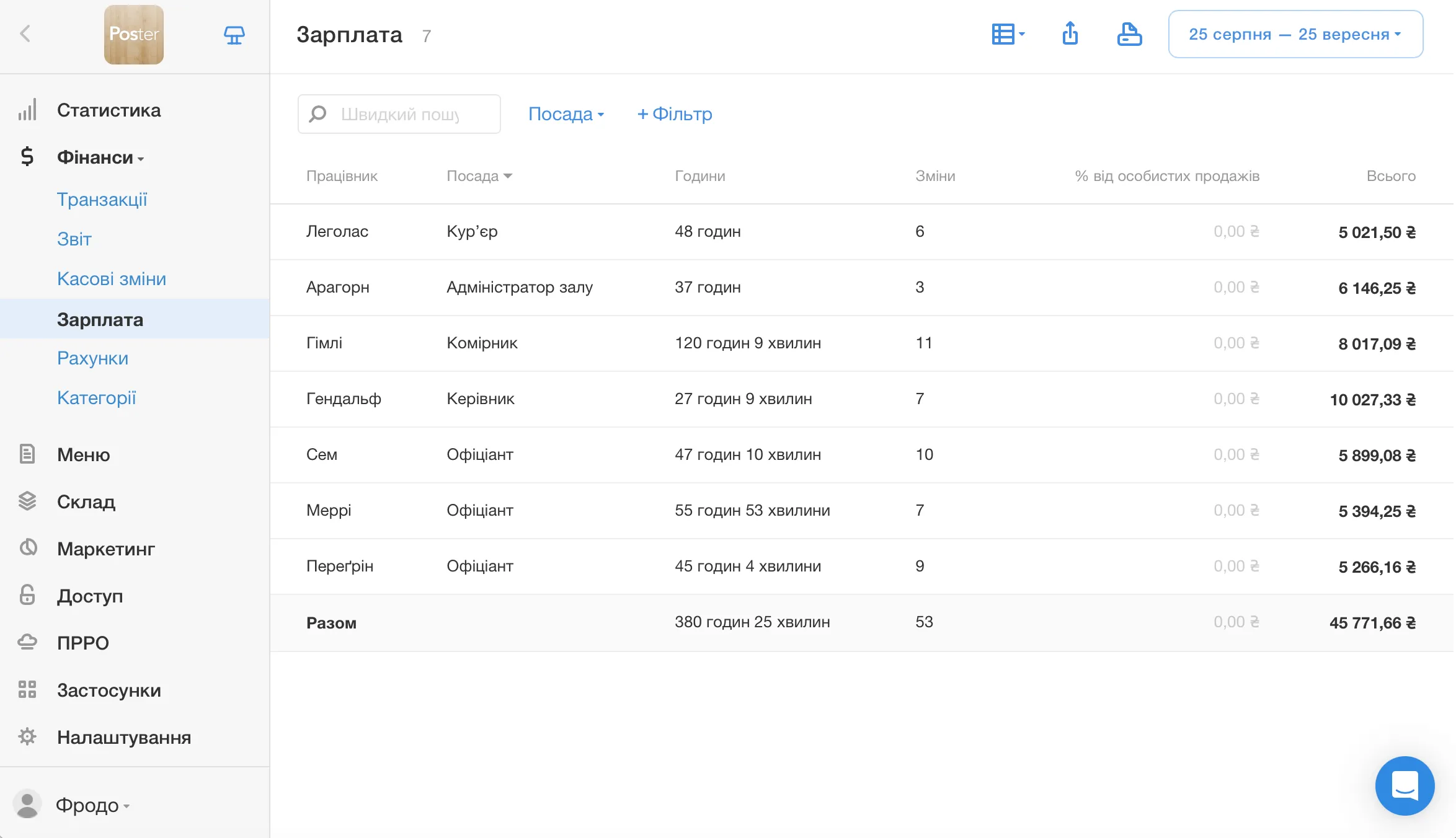The image size is (1456, 838).
Task: Go to Транзакції page
Action: coord(102,200)
